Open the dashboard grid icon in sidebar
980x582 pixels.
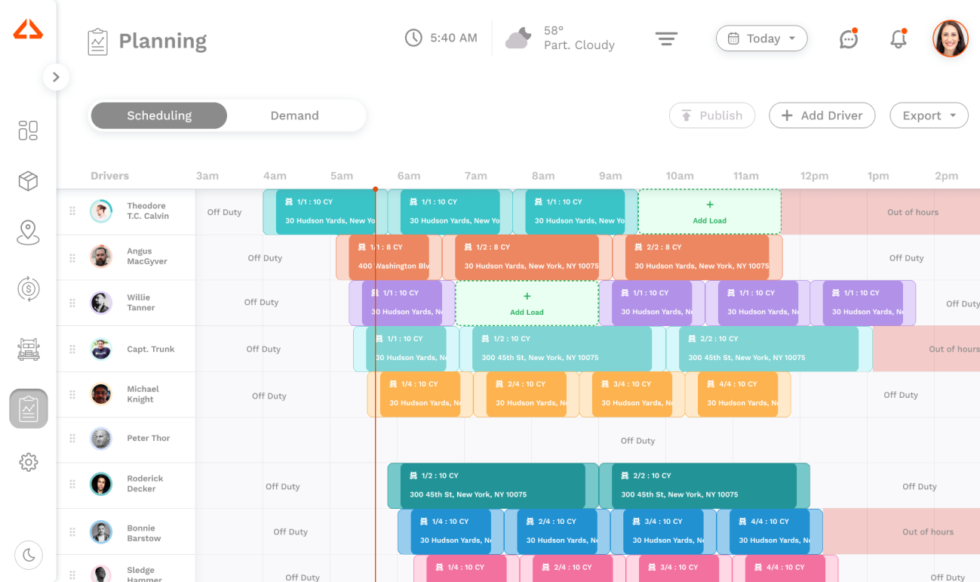click(x=28, y=130)
